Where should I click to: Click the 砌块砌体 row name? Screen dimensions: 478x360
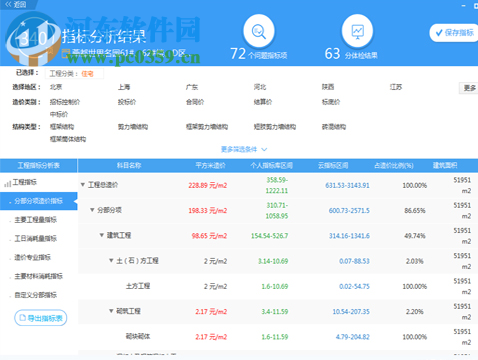pyautogui.click(x=138, y=336)
